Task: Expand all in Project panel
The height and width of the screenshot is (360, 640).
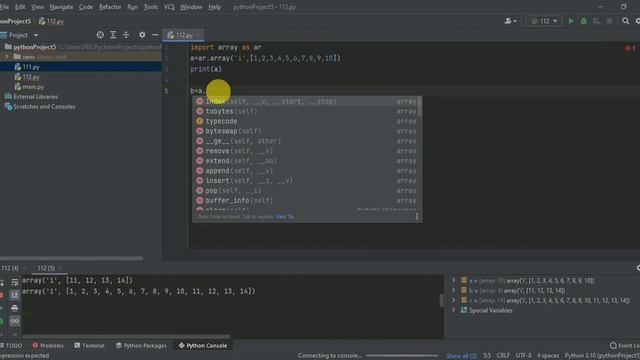Action: click(113, 35)
